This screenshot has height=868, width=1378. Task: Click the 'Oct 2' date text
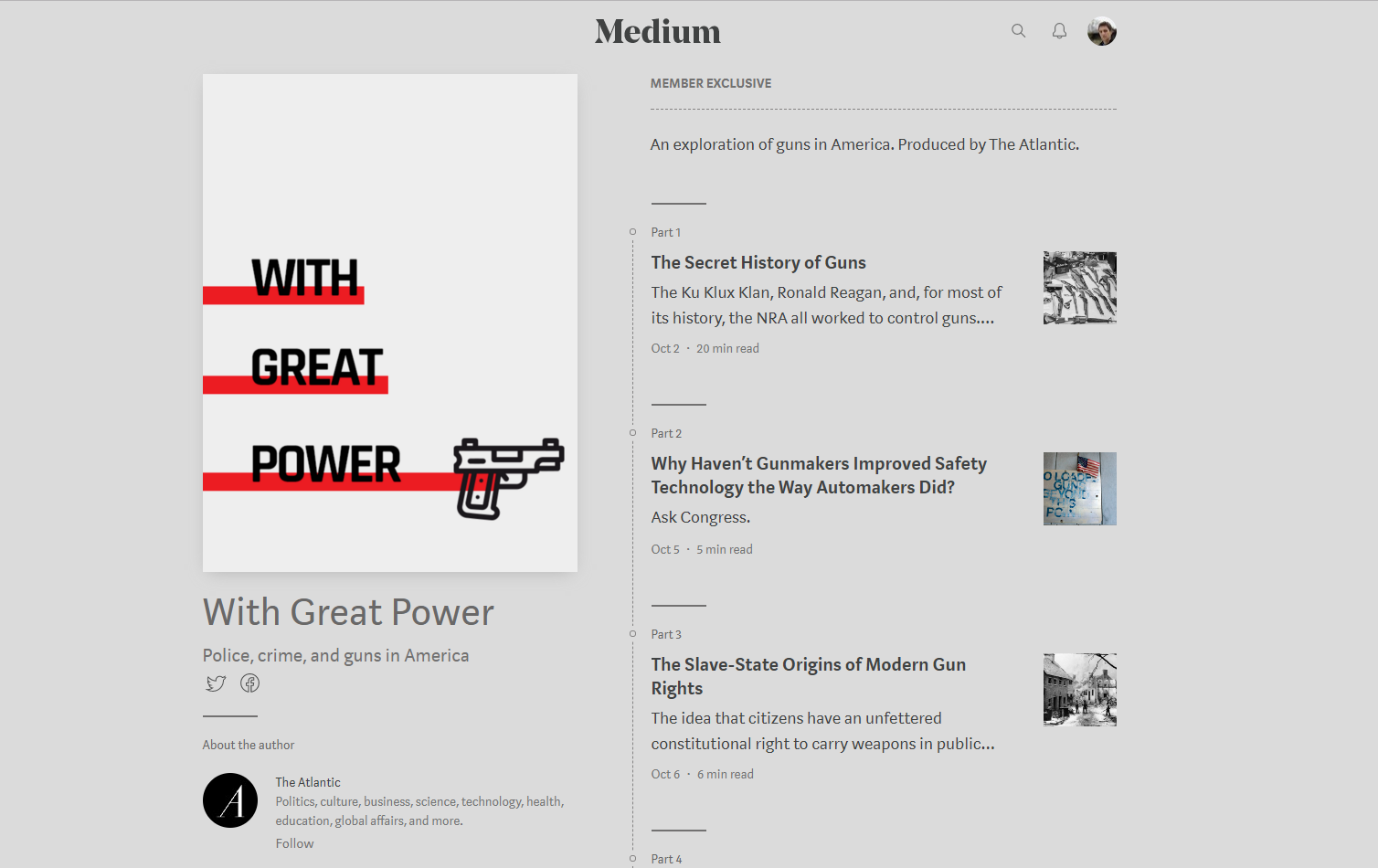(x=665, y=348)
